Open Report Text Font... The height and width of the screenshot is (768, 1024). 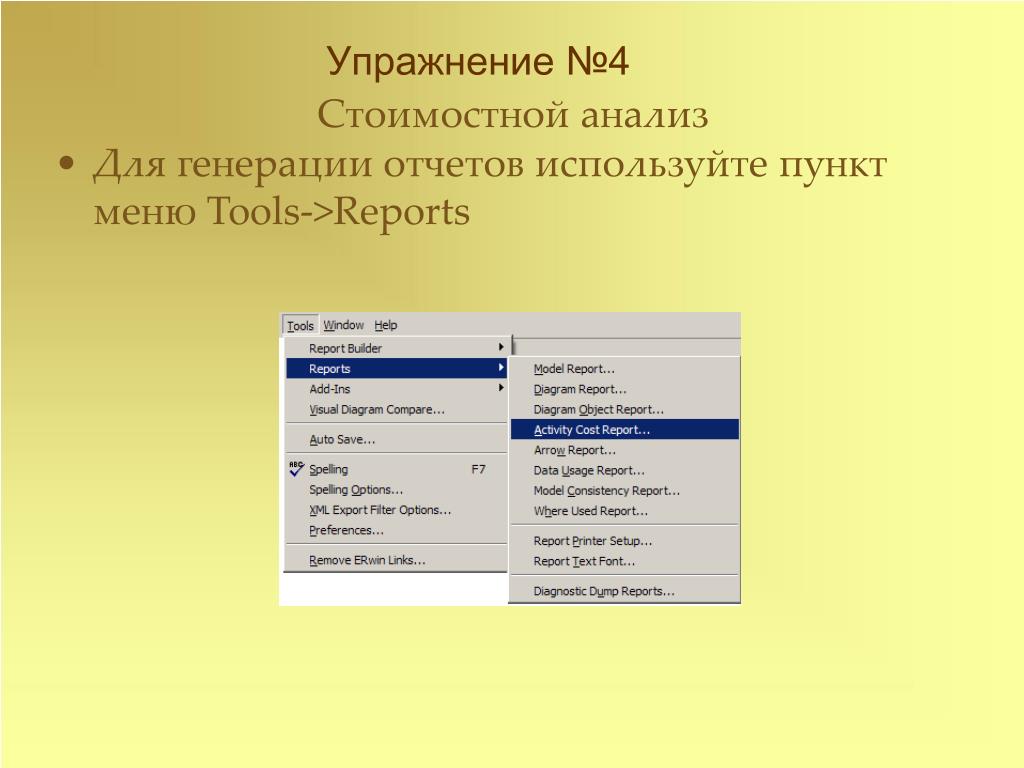[x=625, y=561]
